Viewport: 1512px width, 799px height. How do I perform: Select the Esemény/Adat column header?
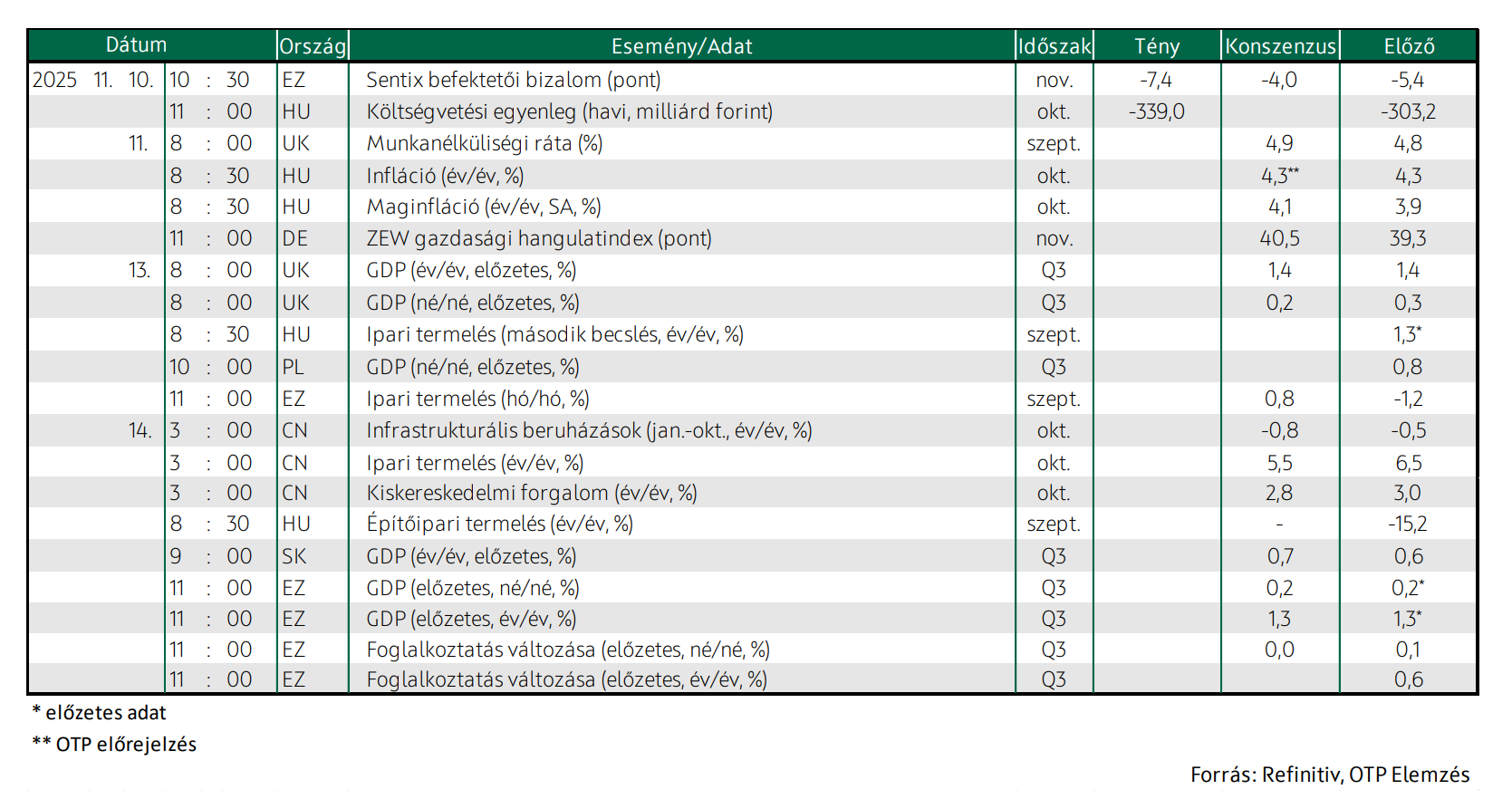tap(681, 46)
